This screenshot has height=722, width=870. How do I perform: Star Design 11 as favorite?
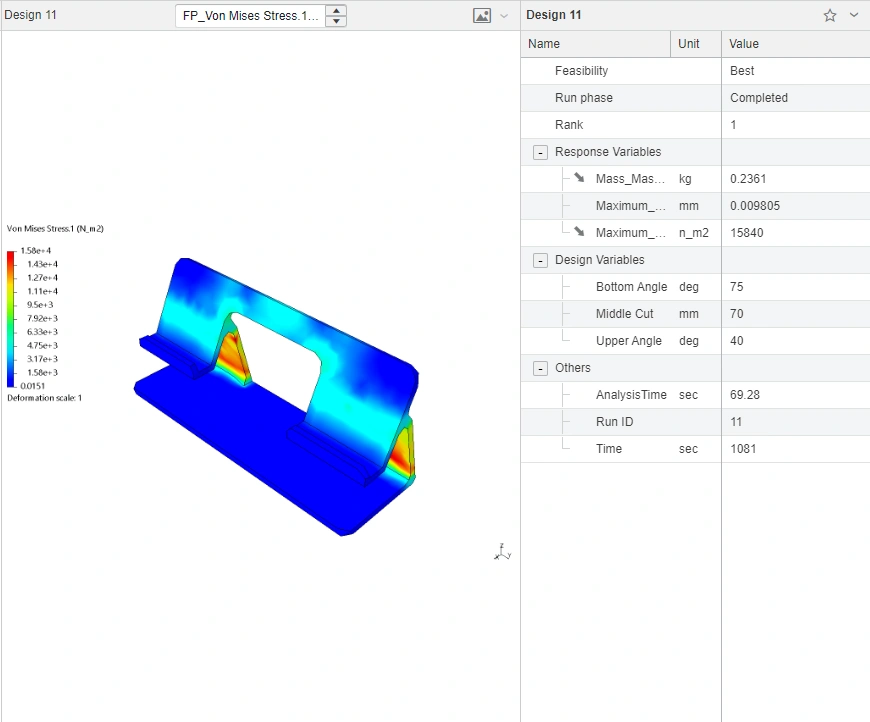click(x=829, y=16)
